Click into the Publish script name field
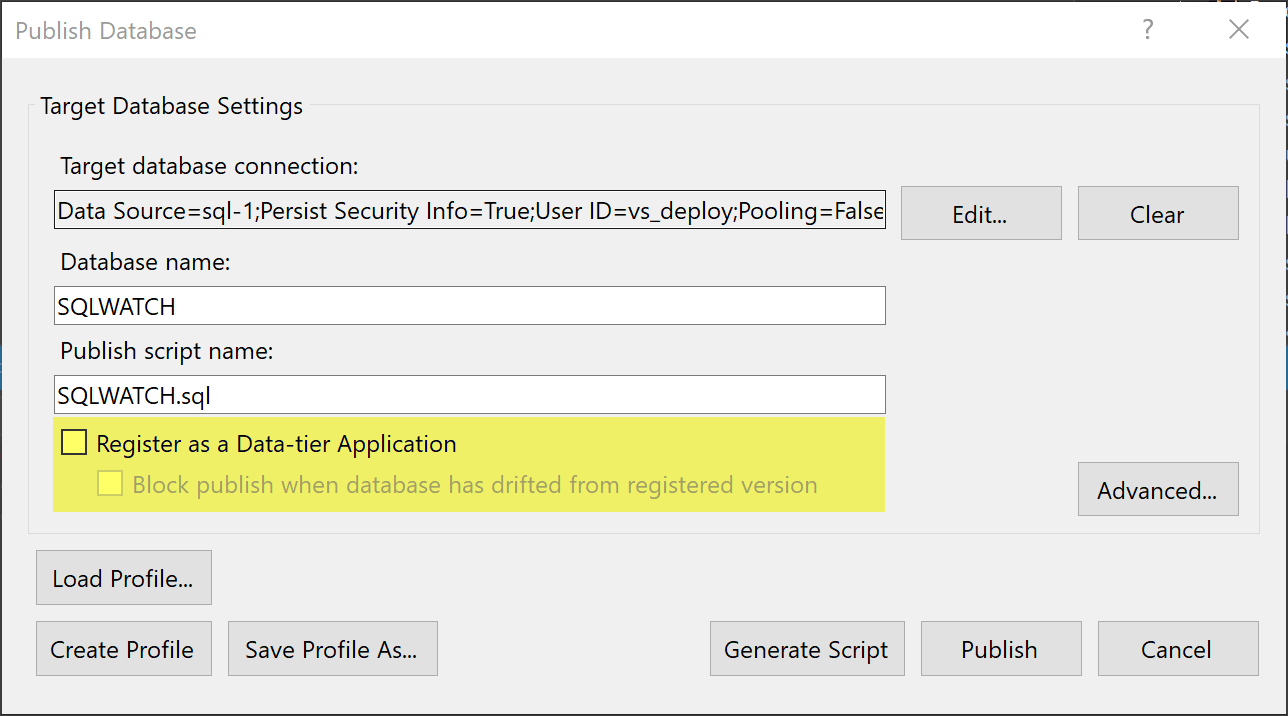The height and width of the screenshot is (716, 1288). tap(470, 395)
